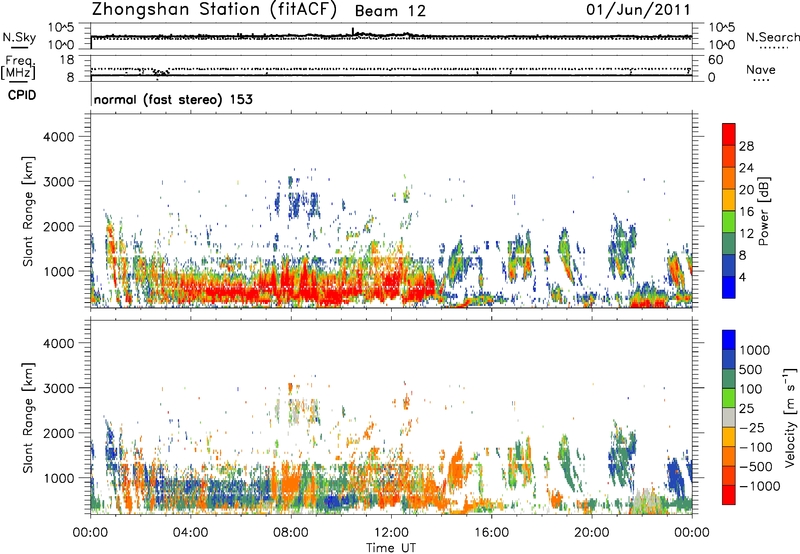Click the power colorbar value '16'
Viewport: 800px width, 554px height.
(746, 212)
